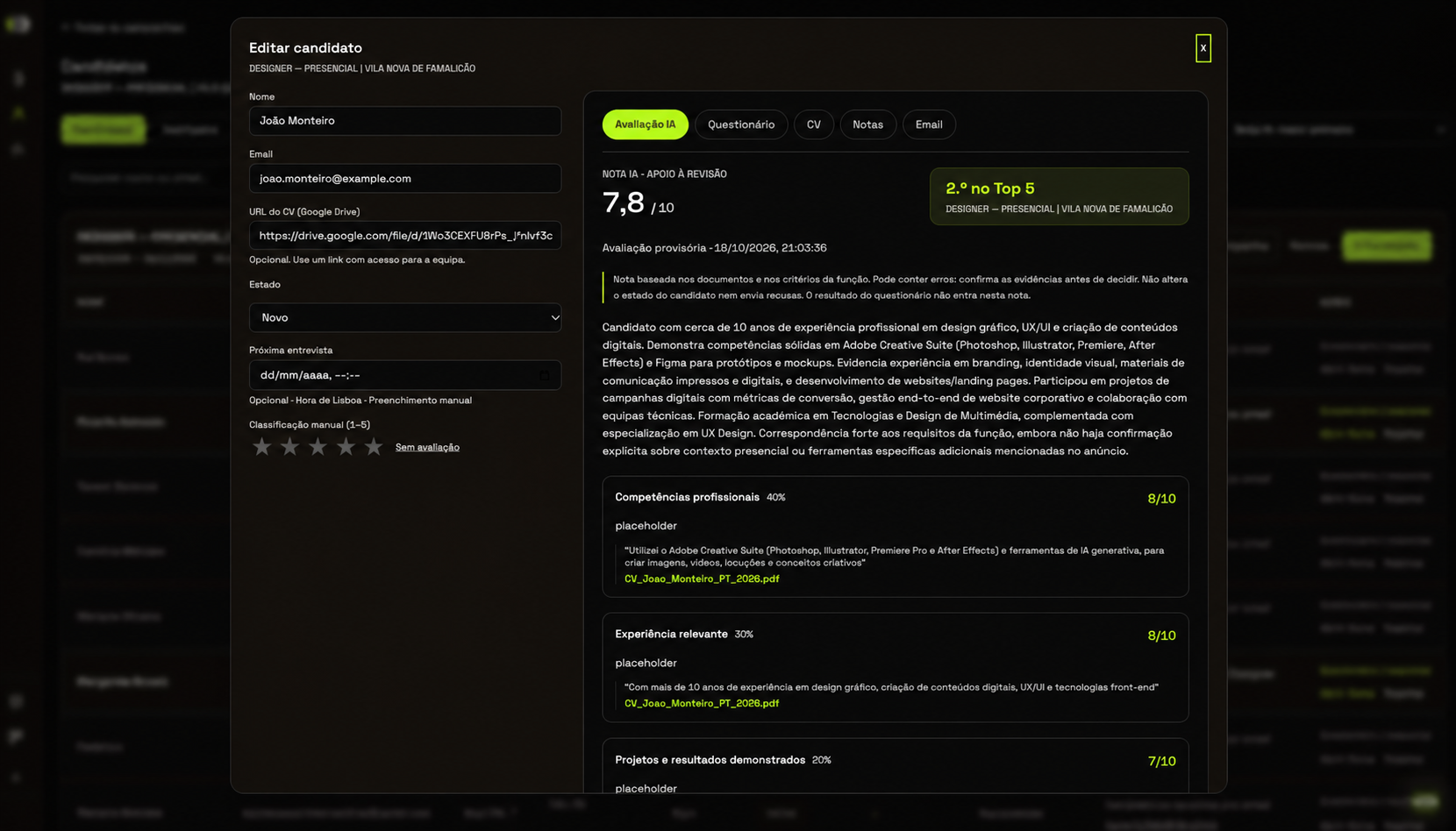
Task: Set manual rating to three stars
Action: click(x=318, y=447)
